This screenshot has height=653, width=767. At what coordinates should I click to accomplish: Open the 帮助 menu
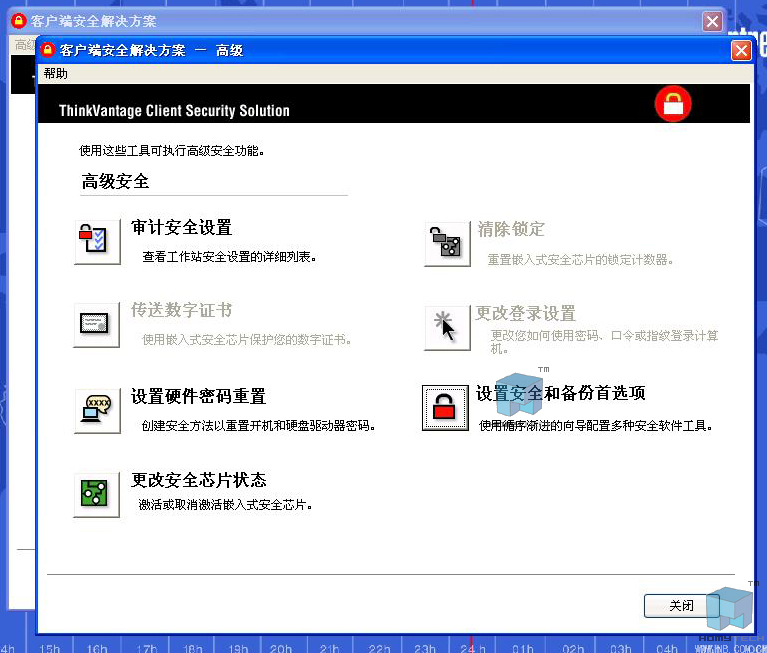(55, 73)
